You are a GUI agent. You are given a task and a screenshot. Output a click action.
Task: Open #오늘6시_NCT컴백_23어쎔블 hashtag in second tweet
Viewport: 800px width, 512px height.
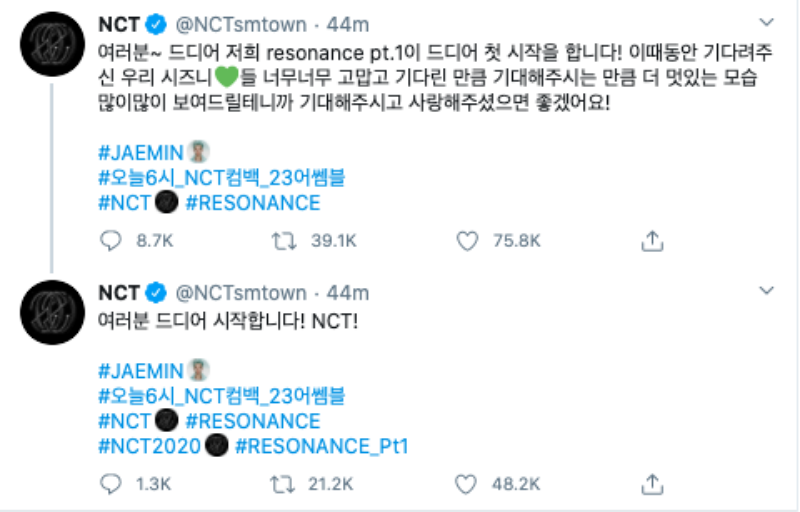[x=221, y=394]
